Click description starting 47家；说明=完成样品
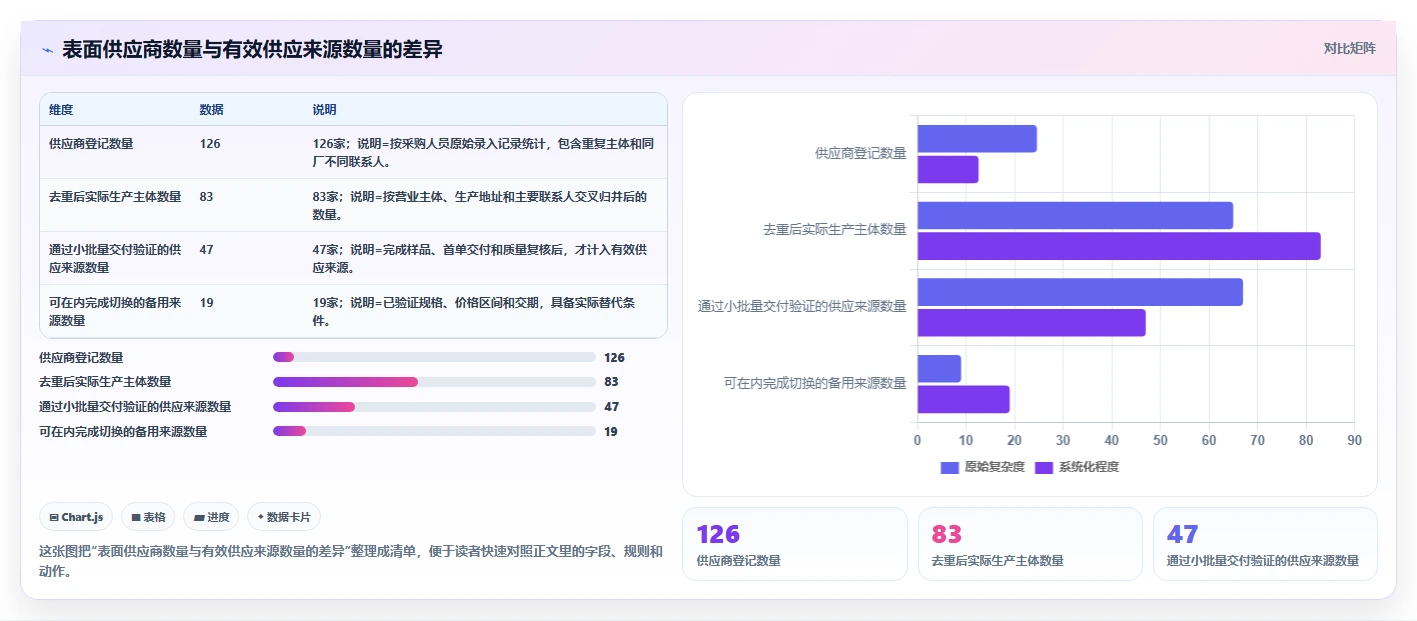This screenshot has width=1417, height=621. pyautogui.click(x=481, y=258)
